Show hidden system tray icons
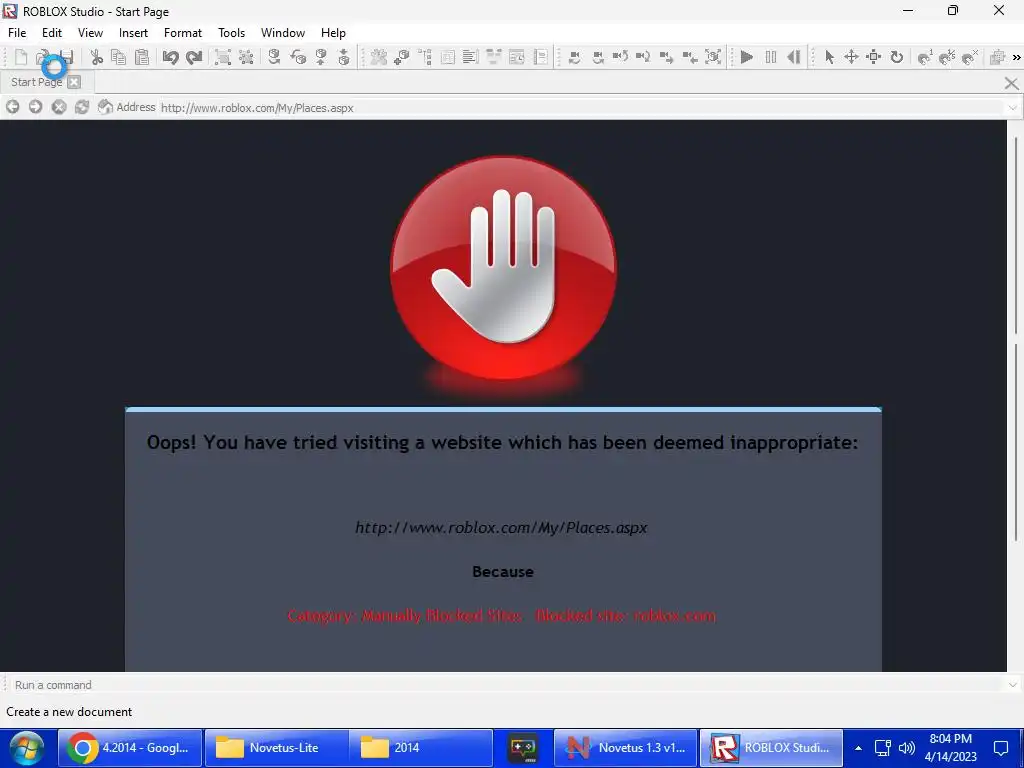1024x768 pixels. pos(858,748)
